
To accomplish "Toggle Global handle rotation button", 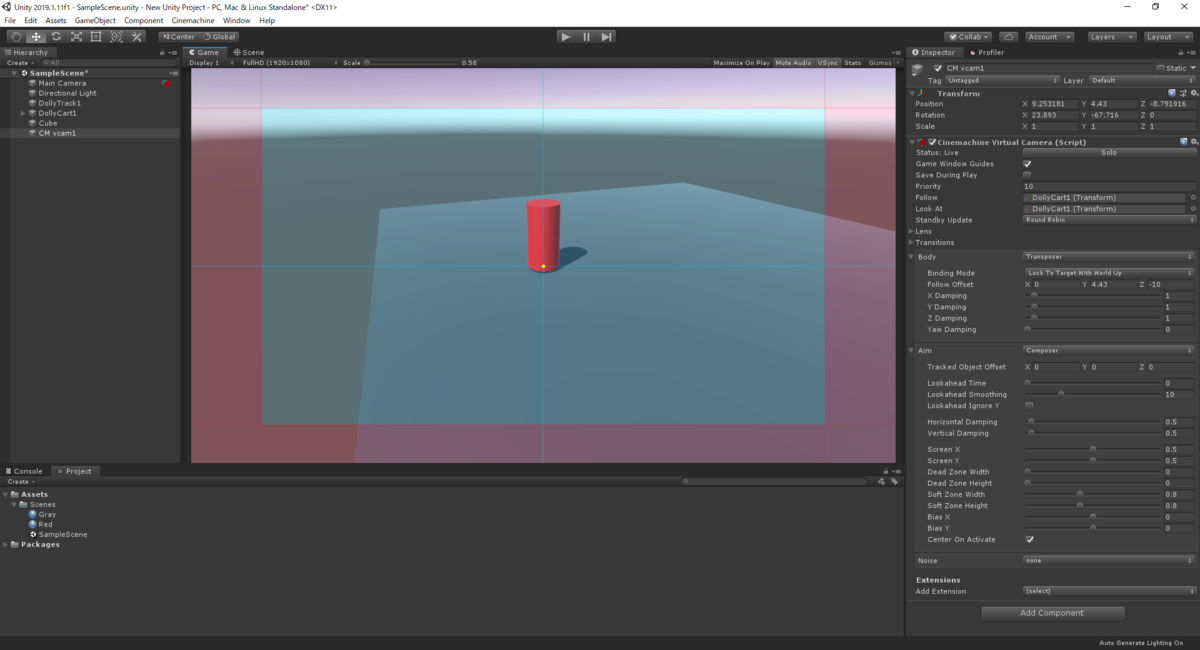I will click(x=218, y=37).
